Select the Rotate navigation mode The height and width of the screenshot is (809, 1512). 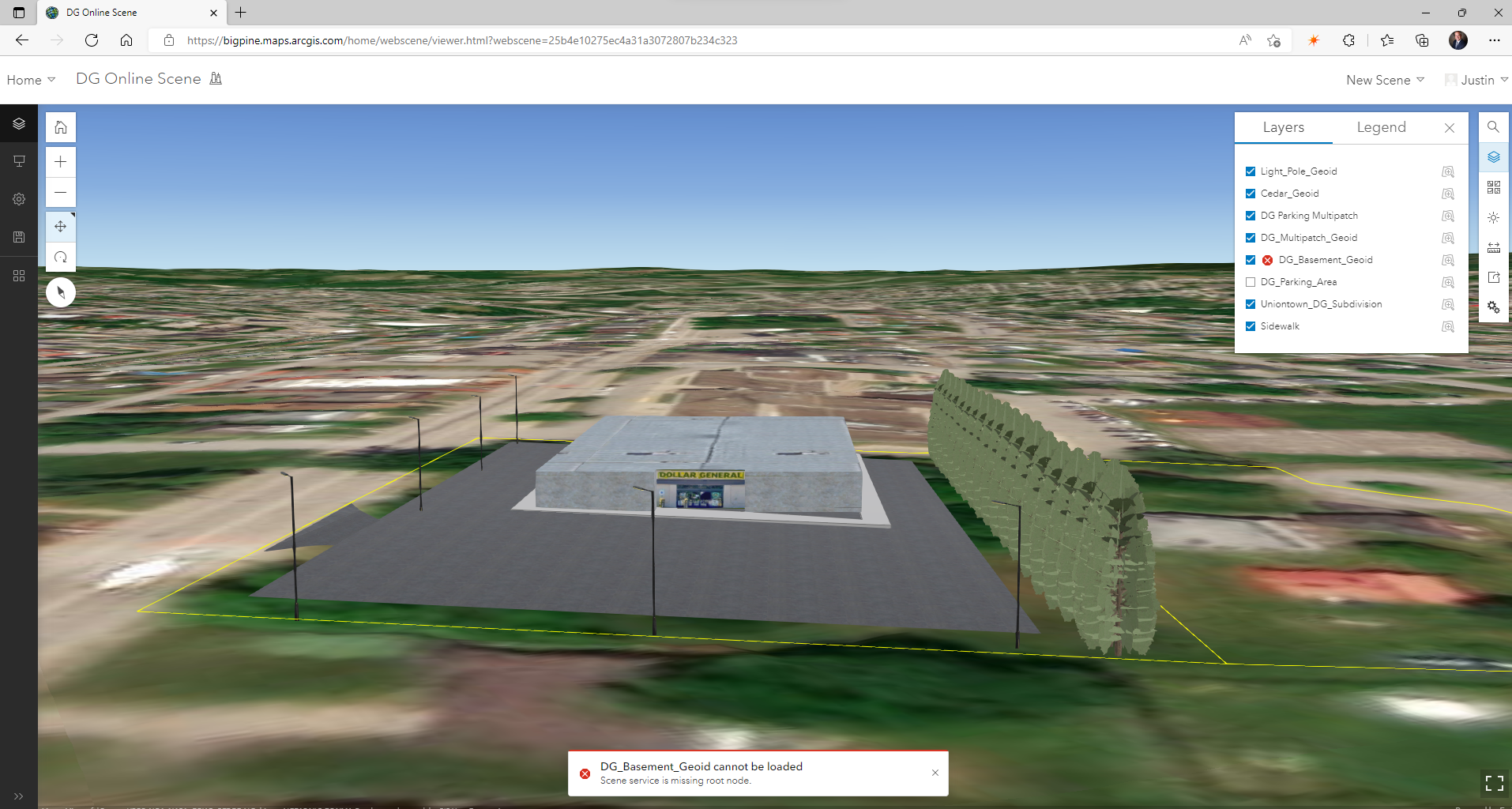(60, 257)
